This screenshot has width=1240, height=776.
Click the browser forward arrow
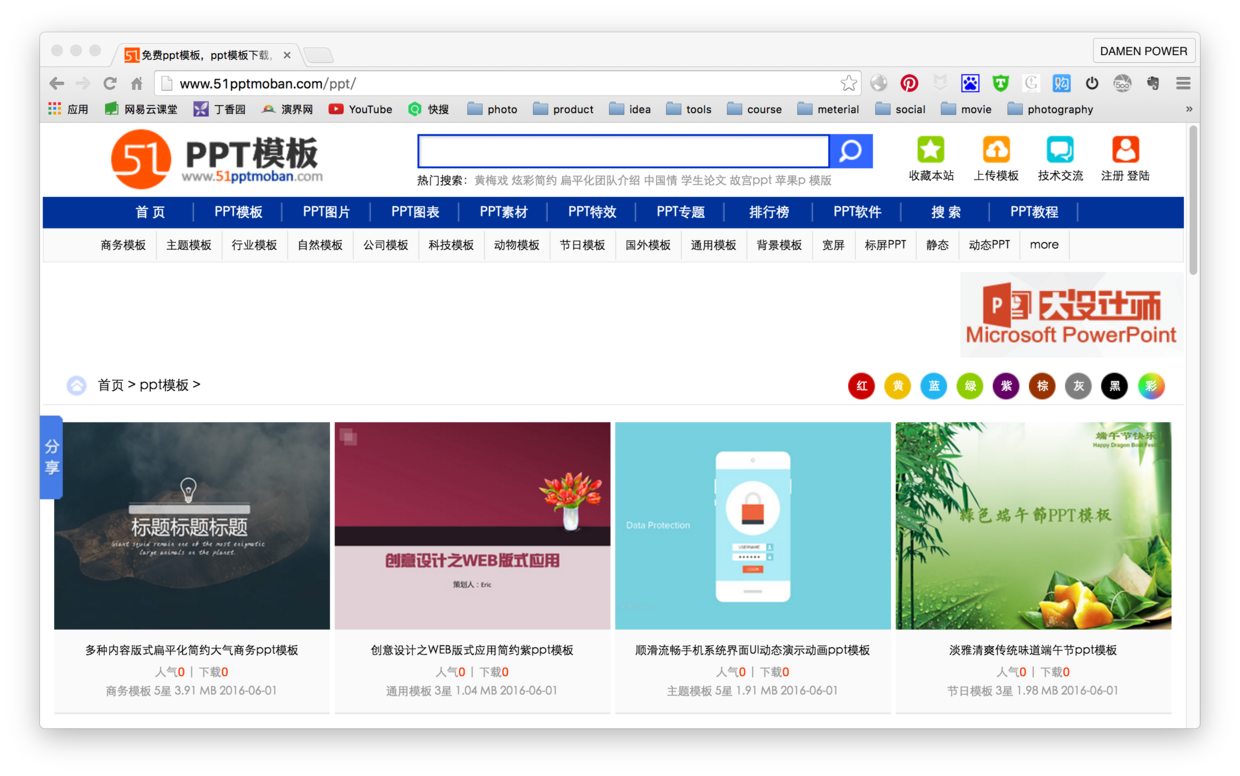pos(84,84)
